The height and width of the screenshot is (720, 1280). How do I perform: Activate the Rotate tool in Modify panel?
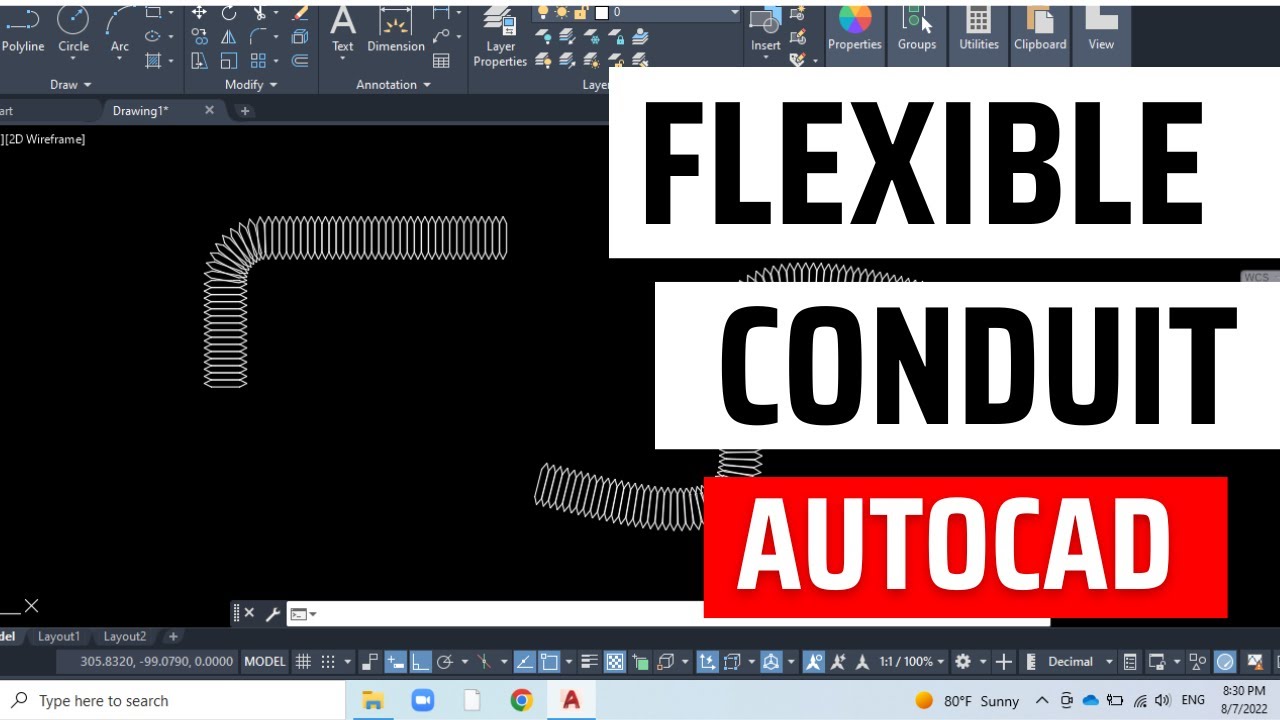click(x=229, y=12)
